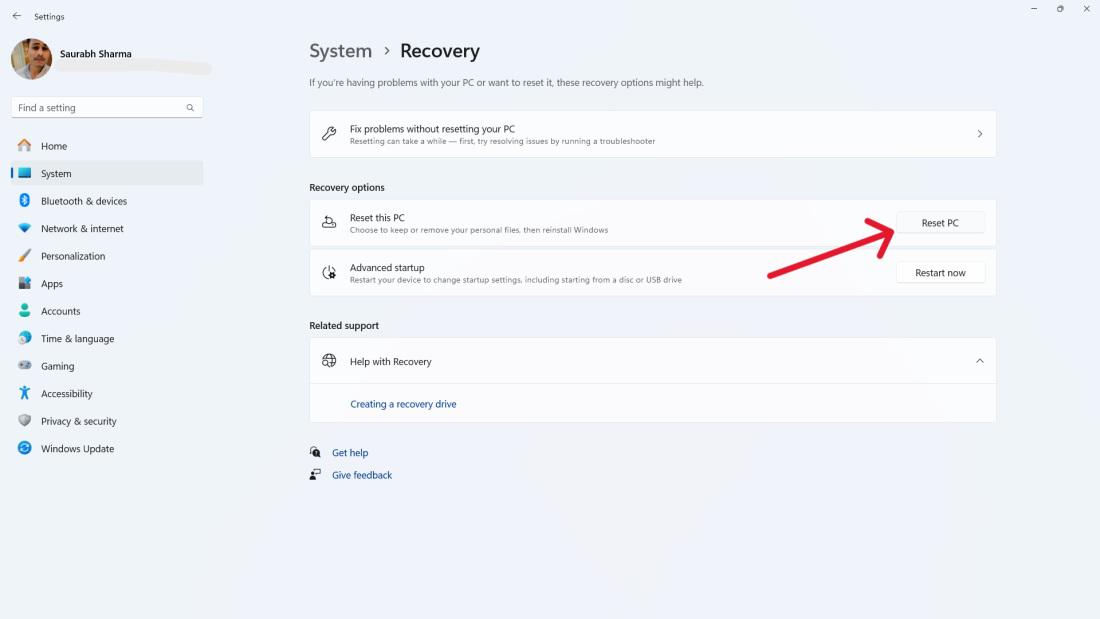Select Apps in the sidebar
The width and height of the screenshot is (1100, 619).
[52, 284]
